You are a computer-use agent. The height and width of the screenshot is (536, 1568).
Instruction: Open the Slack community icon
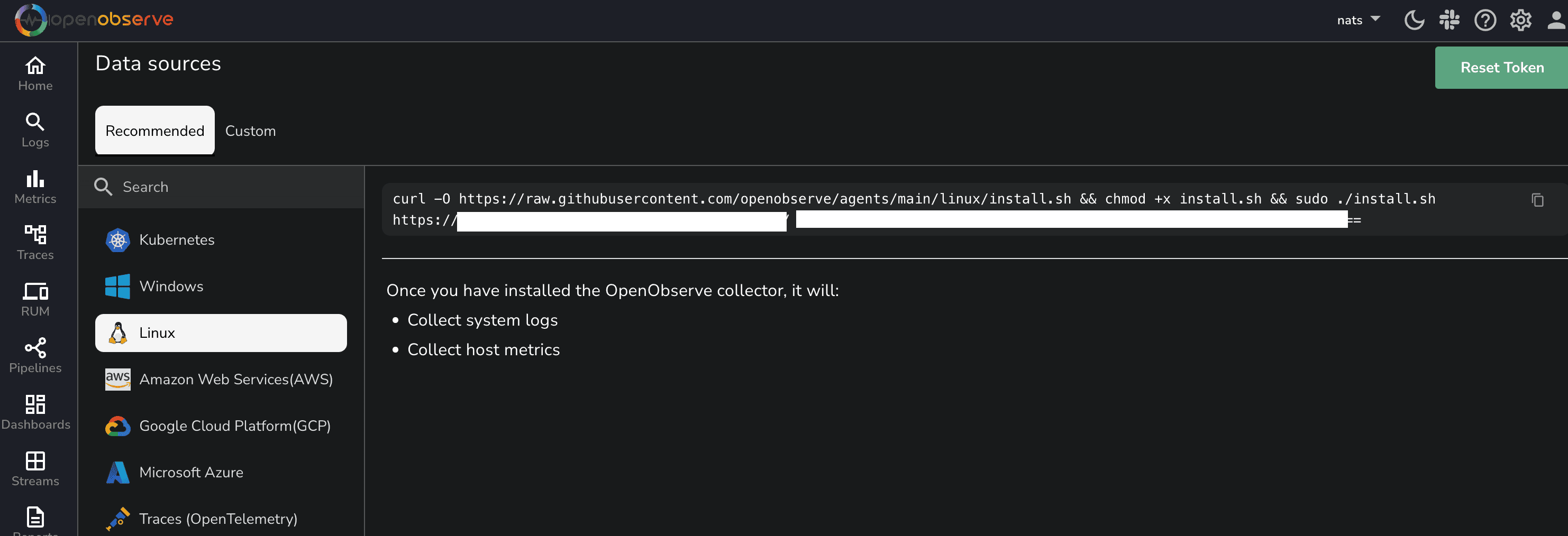[1450, 21]
